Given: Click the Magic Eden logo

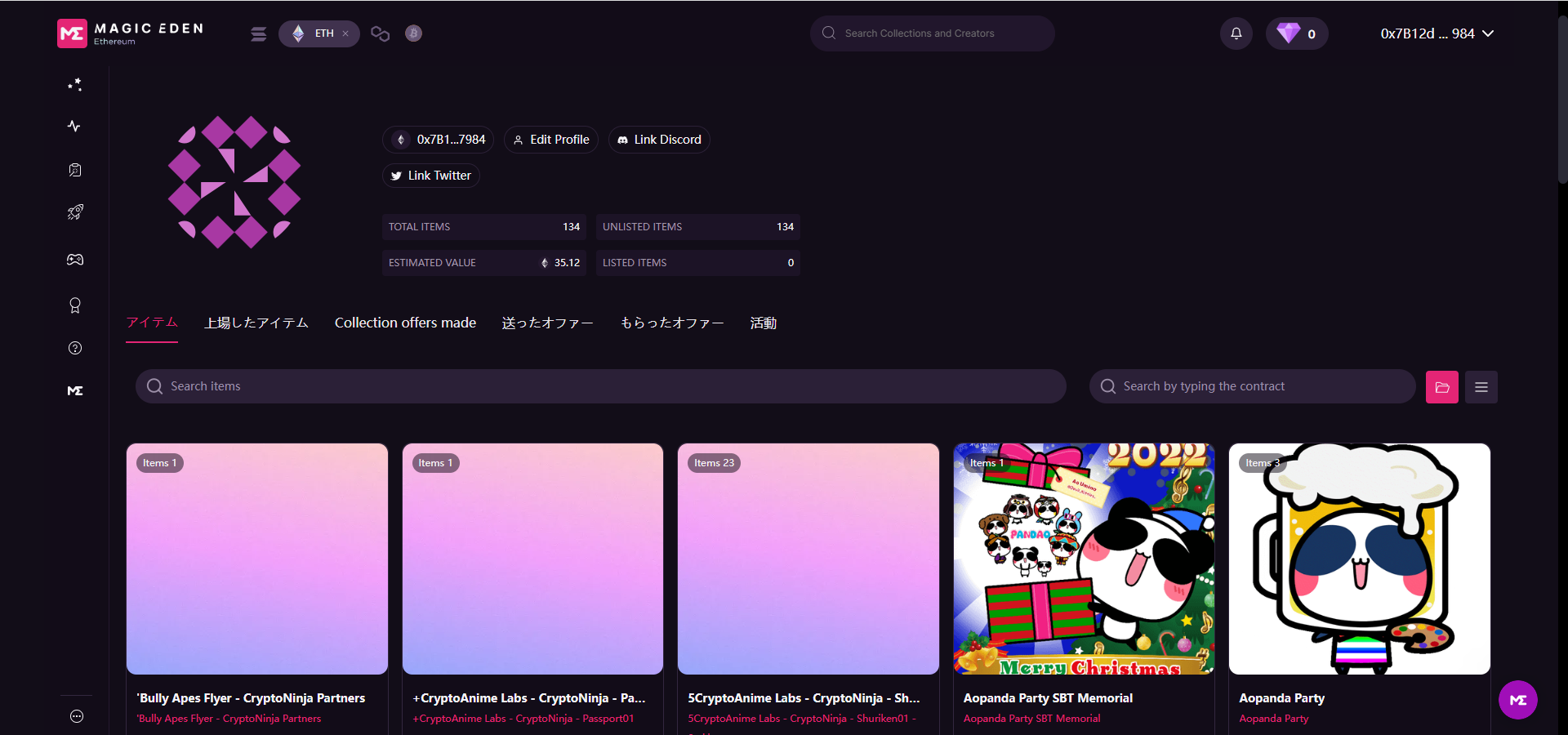Looking at the screenshot, I should (x=131, y=33).
